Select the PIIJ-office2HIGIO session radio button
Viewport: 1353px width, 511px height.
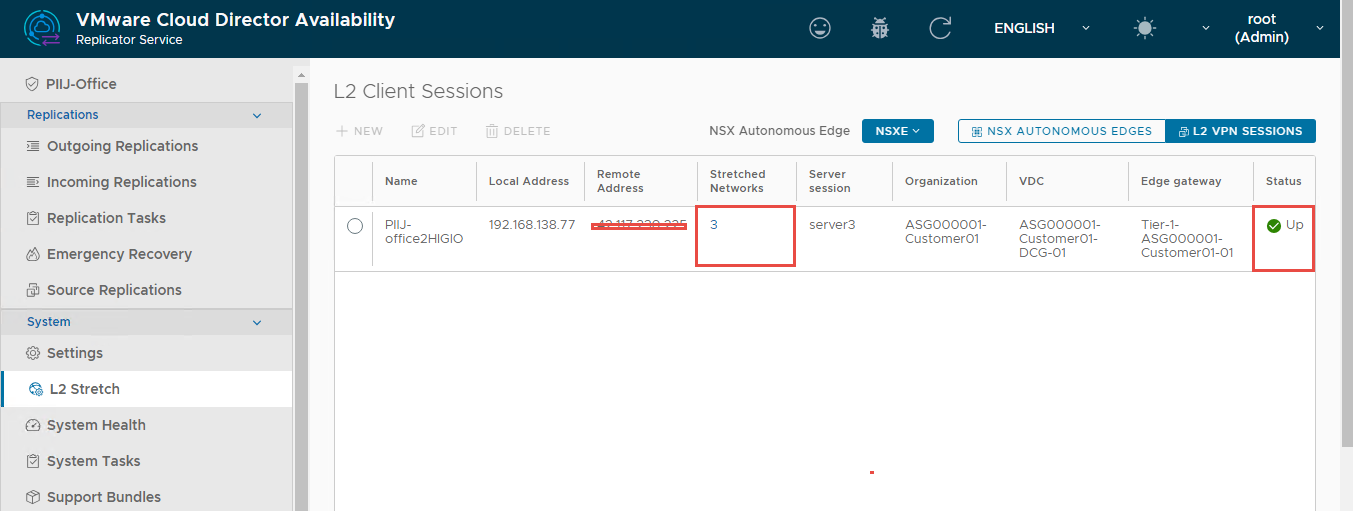354,226
